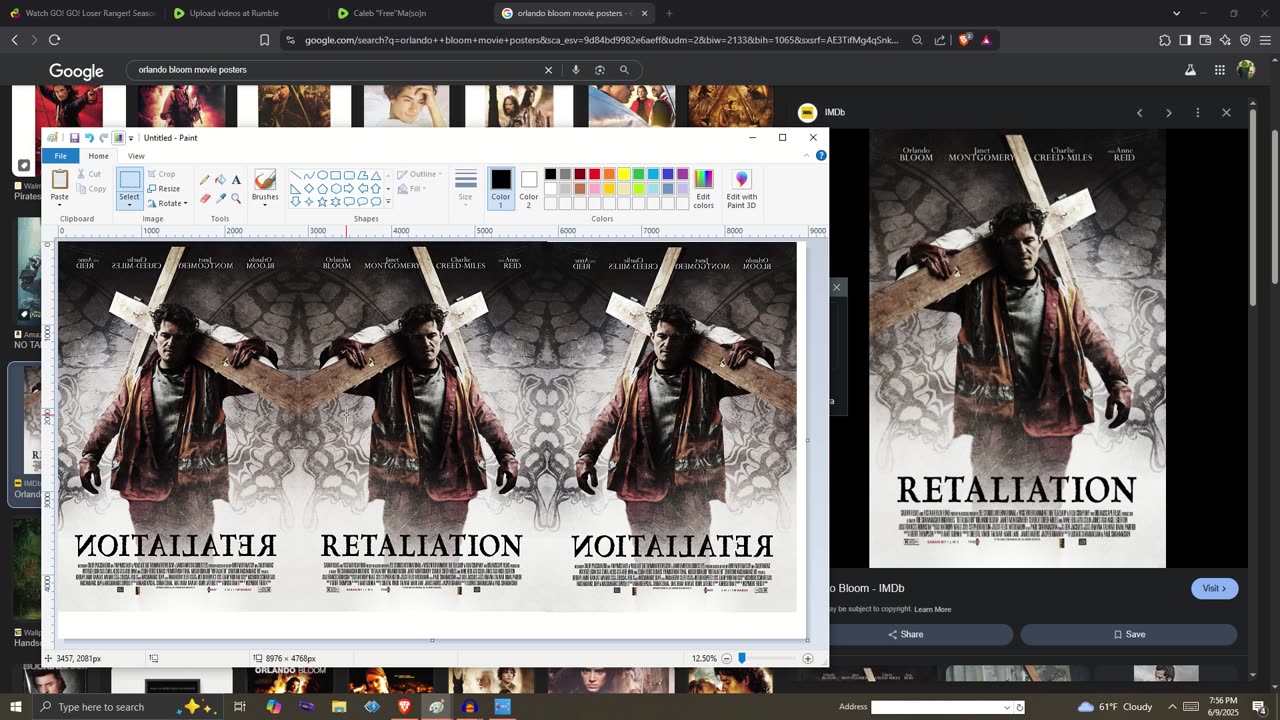1280x720 pixels.
Task: Switch to the View ribbon tab
Action: pyautogui.click(x=136, y=156)
